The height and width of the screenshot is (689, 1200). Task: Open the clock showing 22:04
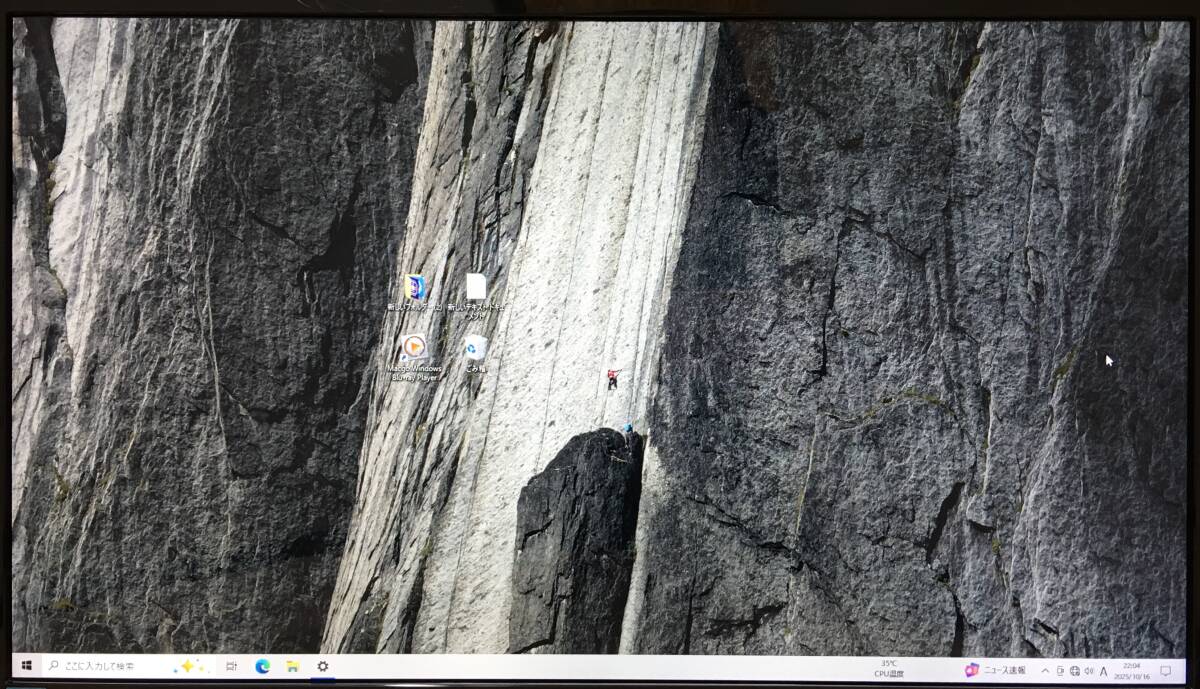click(x=1131, y=671)
